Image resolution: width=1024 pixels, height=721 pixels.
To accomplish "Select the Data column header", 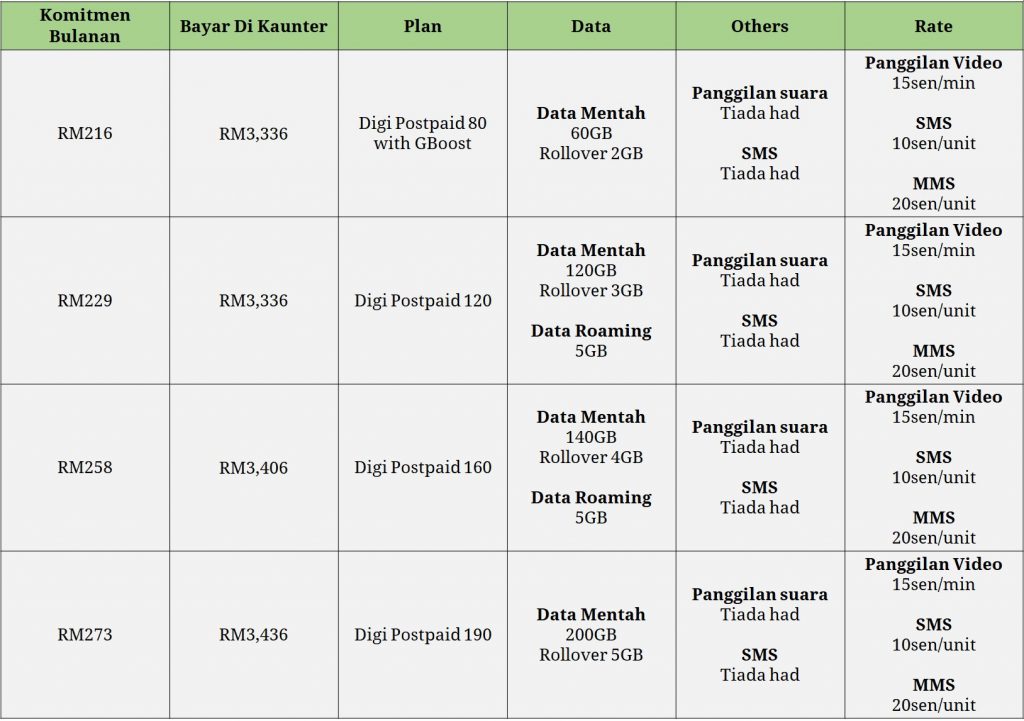I will (591, 25).
